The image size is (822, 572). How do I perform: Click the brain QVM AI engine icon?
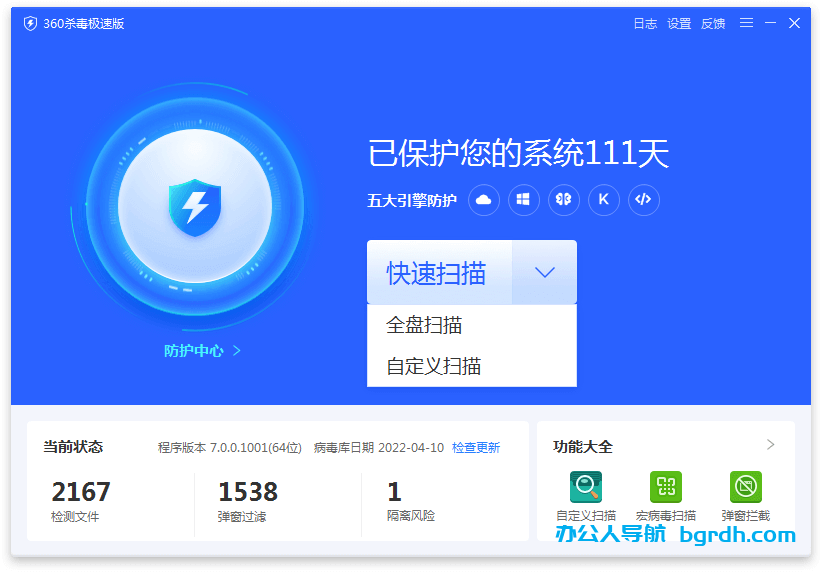pyautogui.click(x=564, y=200)
